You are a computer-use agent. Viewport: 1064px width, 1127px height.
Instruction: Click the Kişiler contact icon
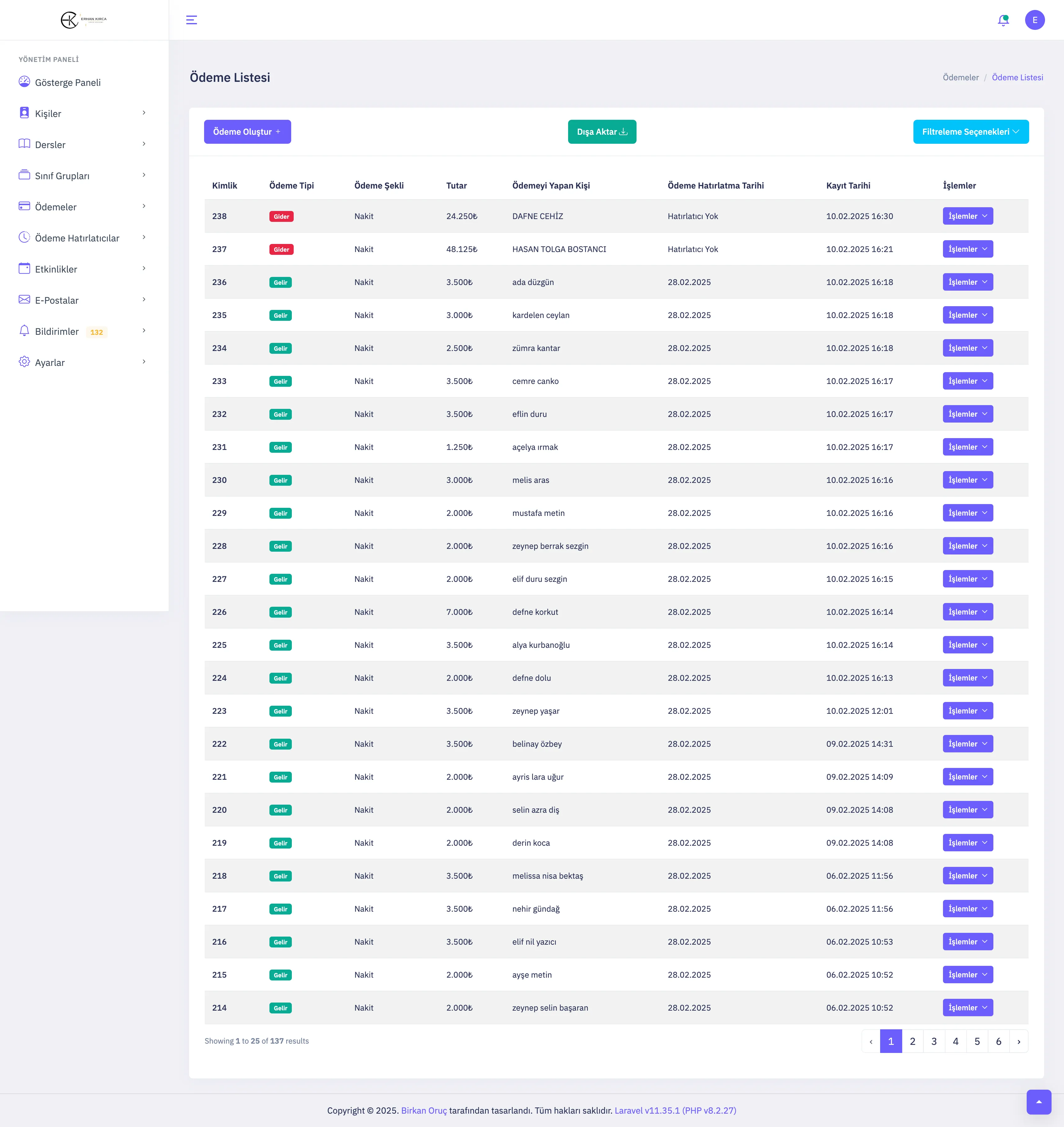24,113
